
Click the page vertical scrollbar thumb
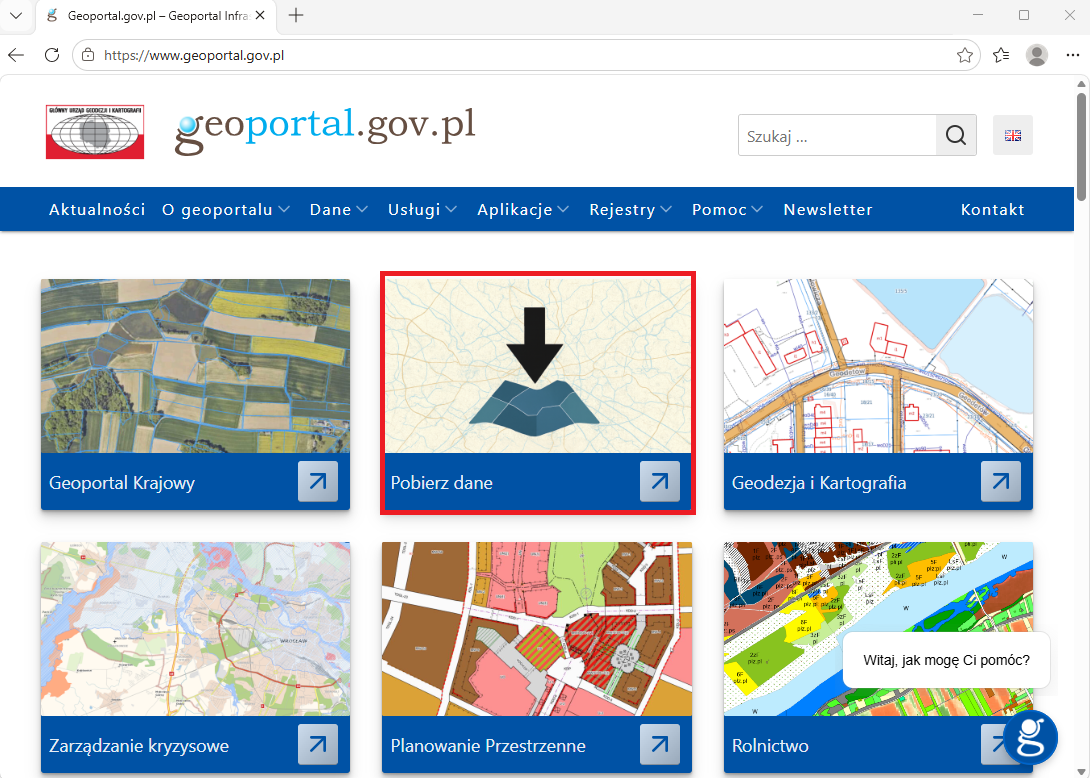click(1082, 146)
